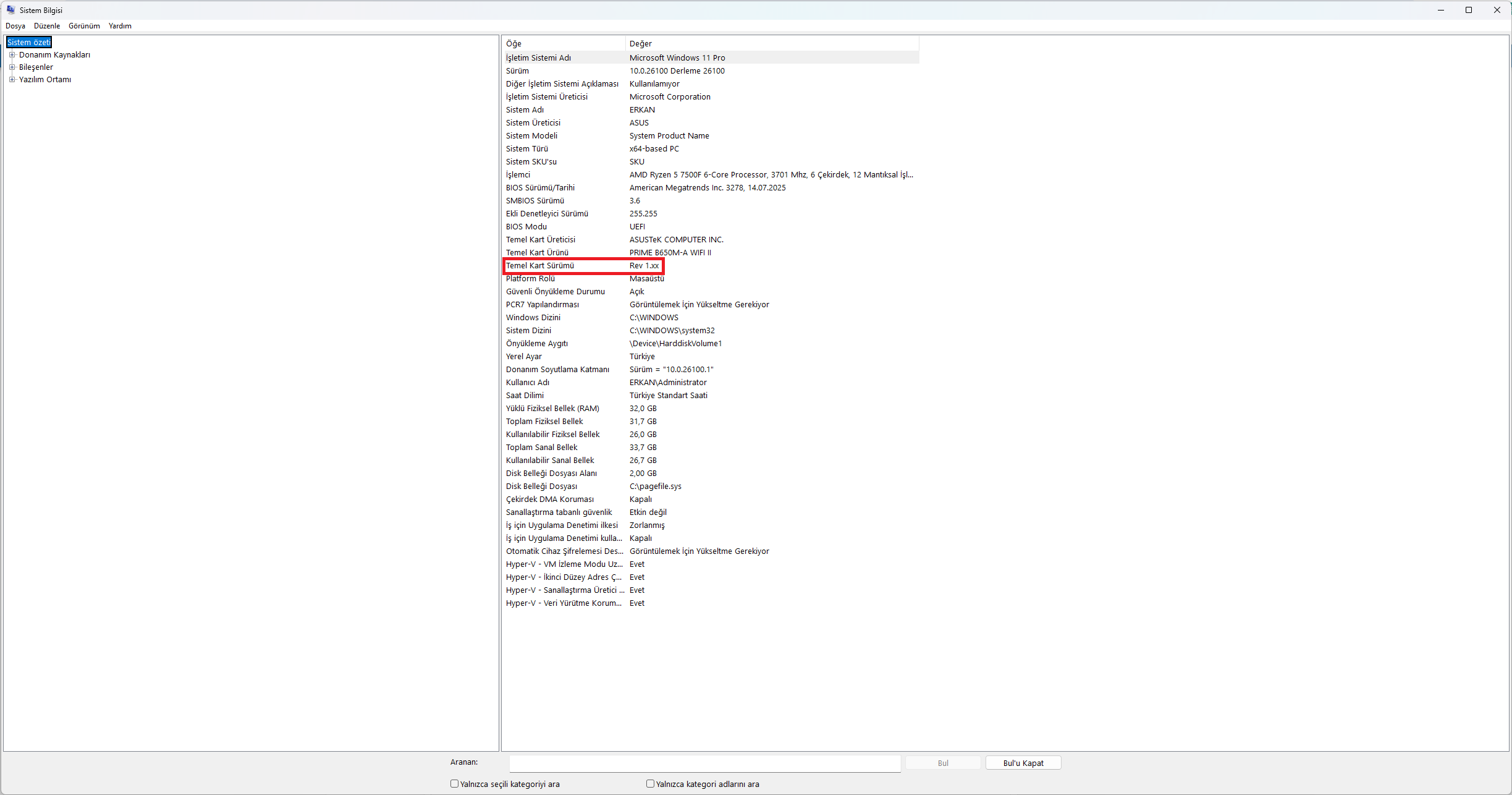Viewport: 1512px width, 795px height.
Task: Click the Bul'u Kapat button
Action: 1023,763
